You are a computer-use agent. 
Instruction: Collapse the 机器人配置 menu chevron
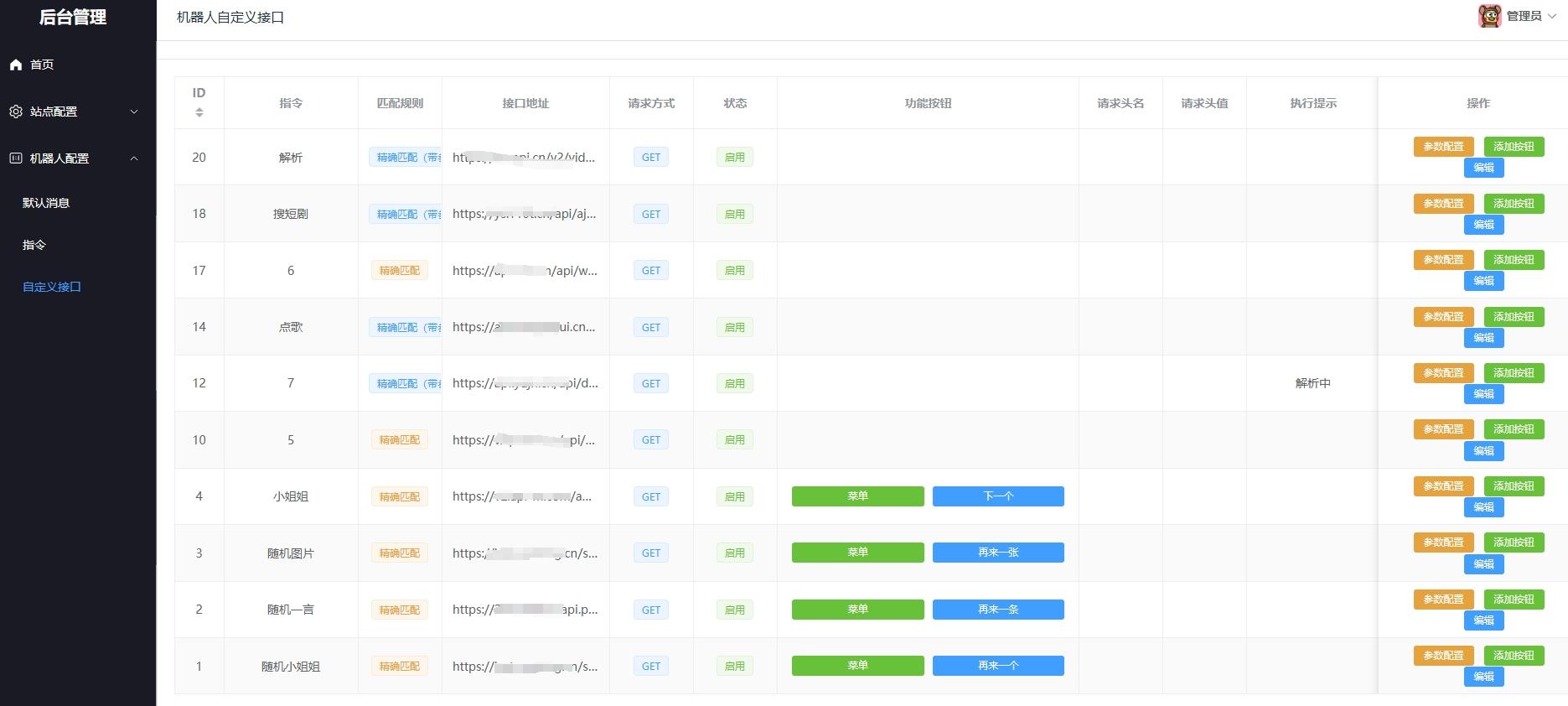(134, 158)
